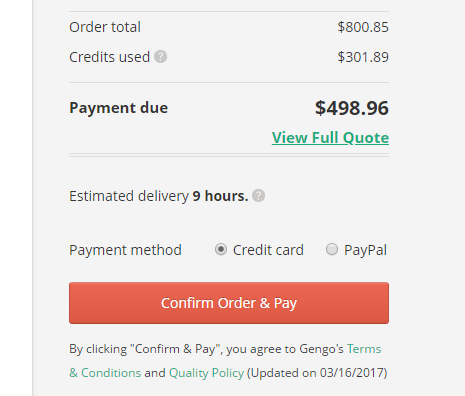Click the '9 hours.' delivery estimate text
Screen dimensions: 465x396
pos(220,196)
